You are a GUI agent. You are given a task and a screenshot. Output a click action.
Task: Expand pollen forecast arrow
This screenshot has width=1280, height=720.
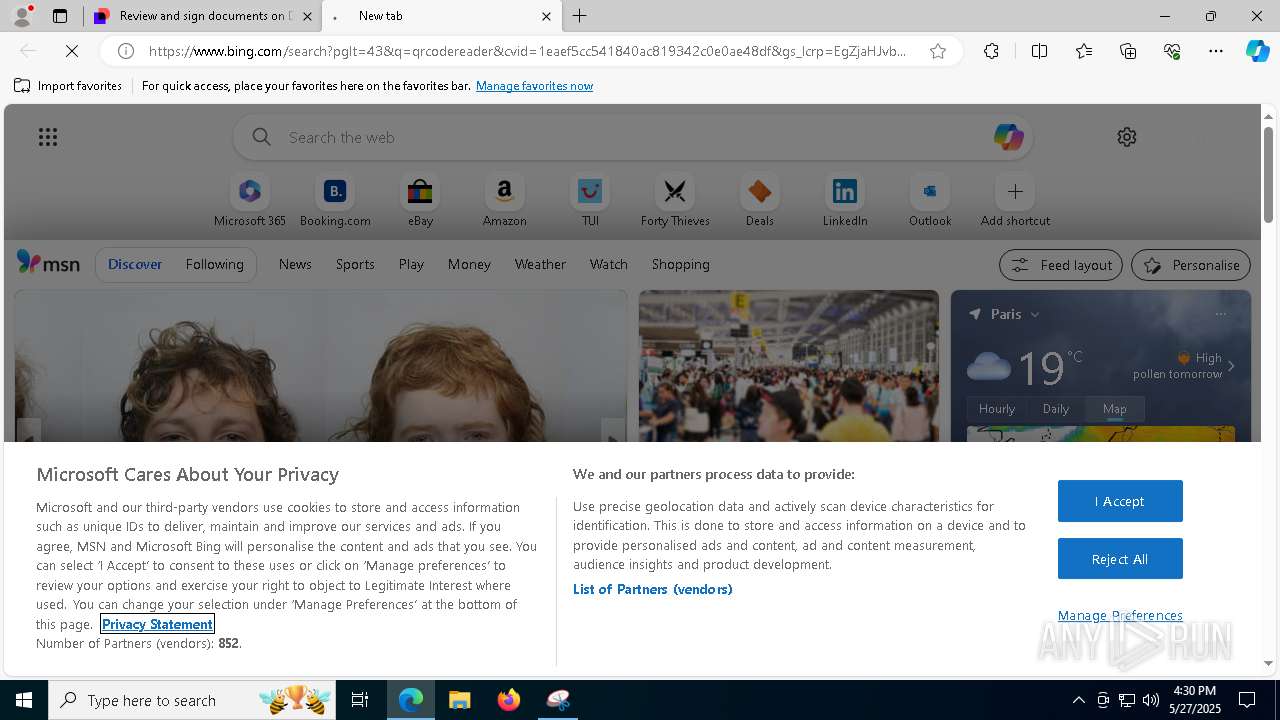pos(1231,366)
